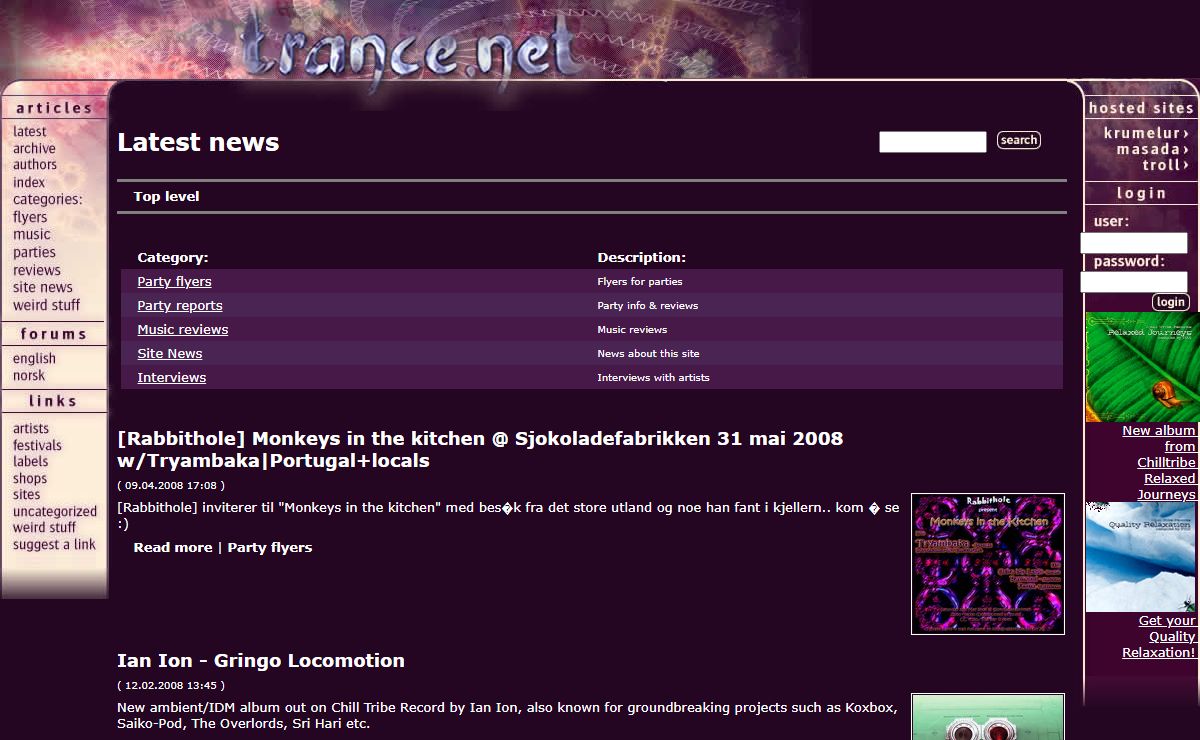This screenshot has width=1200, height=740.
Task: Open Party flyers category
Action: (x=174, y=281)
